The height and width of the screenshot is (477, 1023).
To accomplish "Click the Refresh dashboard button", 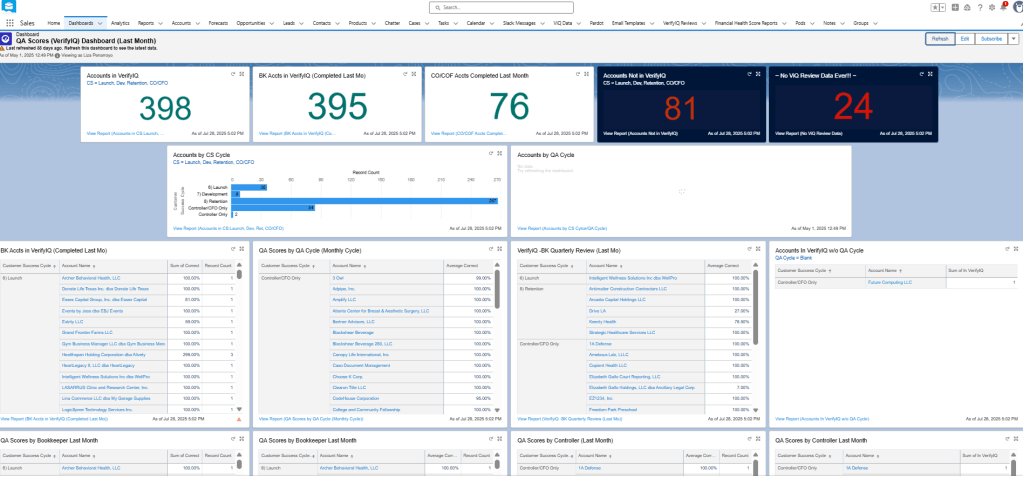I will [x=939, y=39].
